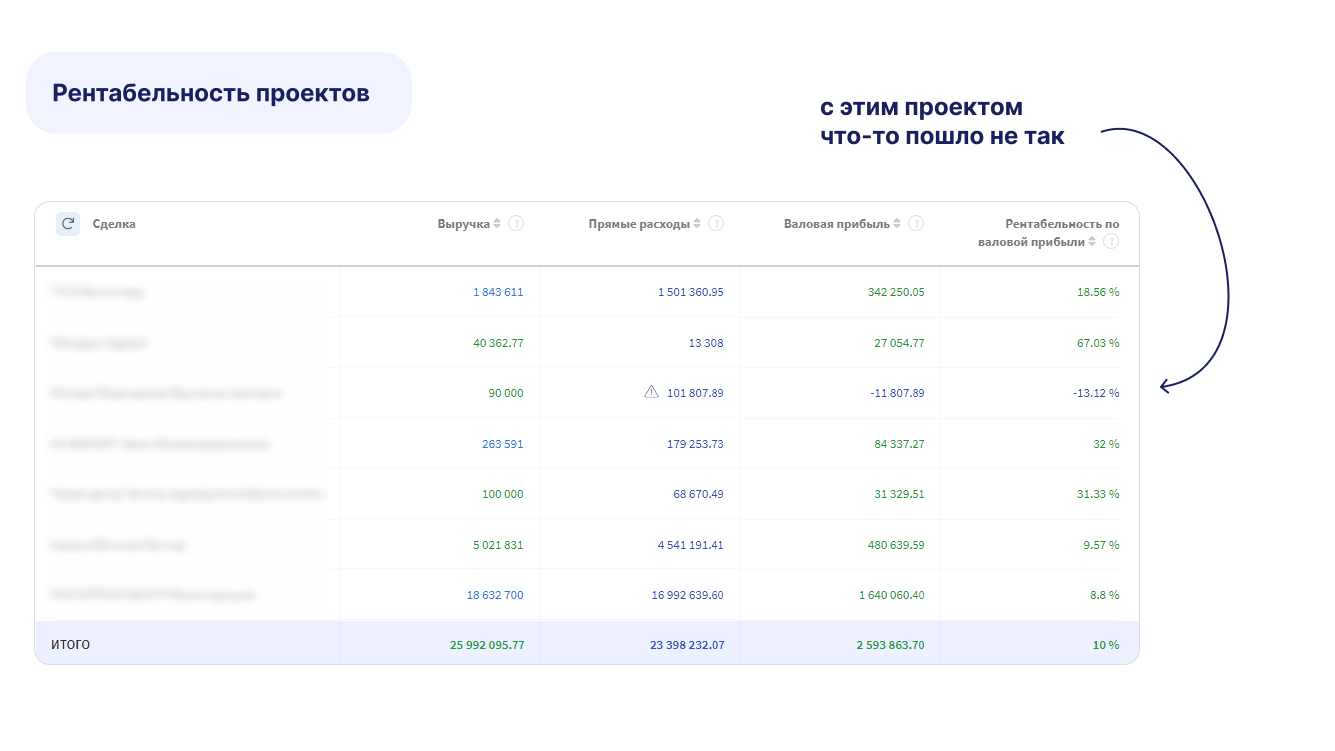
Task: Select negative profitability -13.12 %
Action: [x=1096, y=393]
